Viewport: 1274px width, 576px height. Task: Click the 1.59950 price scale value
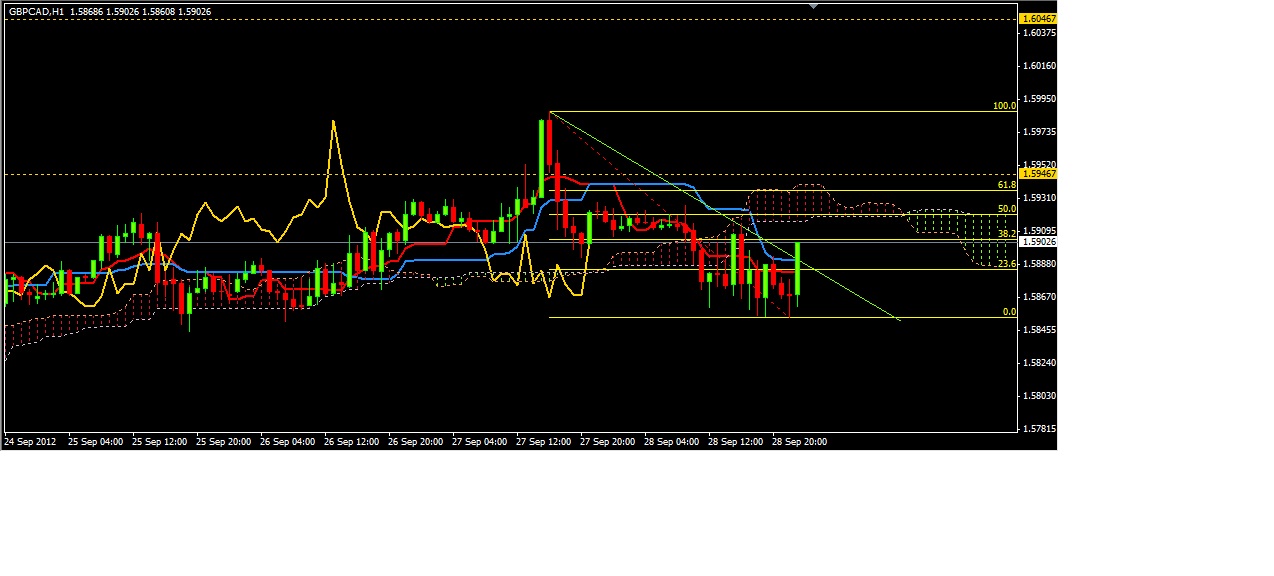(x=1041, y=99)
